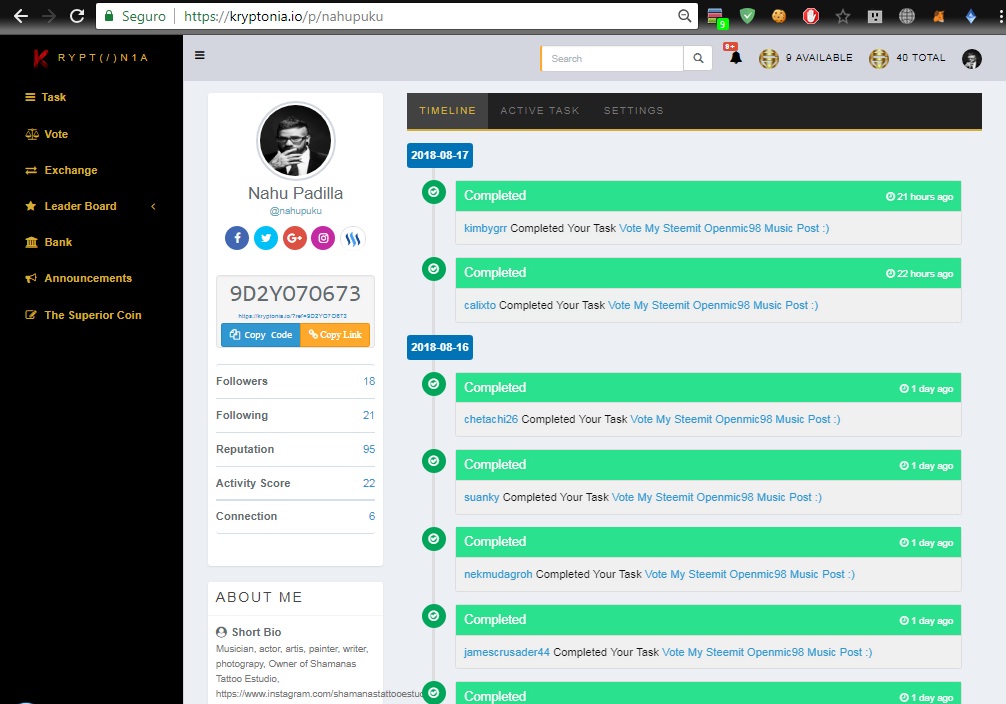Open calixto user link
This screenshot has width=1006, height=704.
pos(480,305)
